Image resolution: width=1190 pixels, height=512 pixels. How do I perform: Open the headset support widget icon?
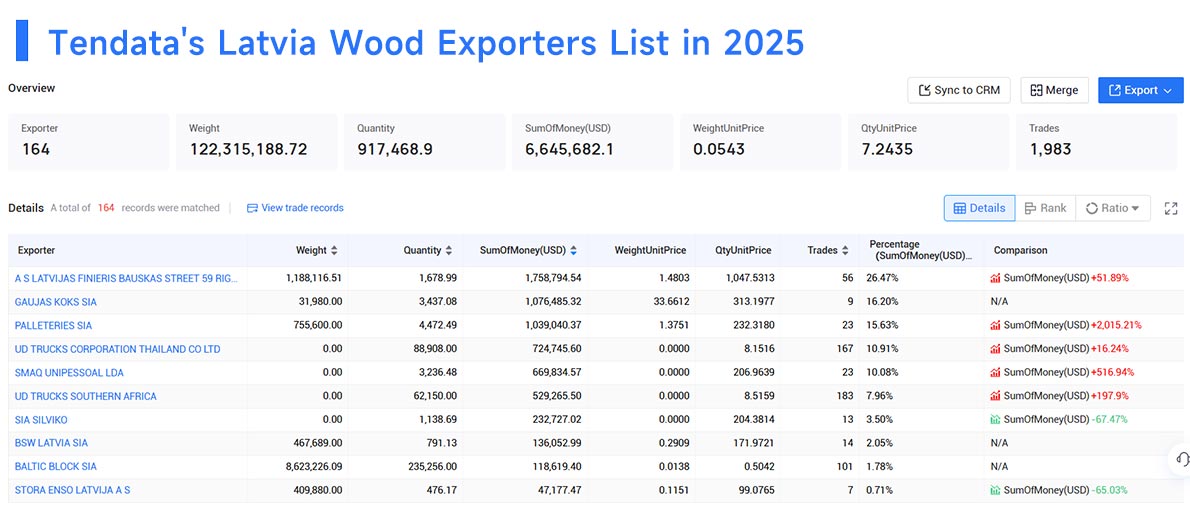(1181, 460)
